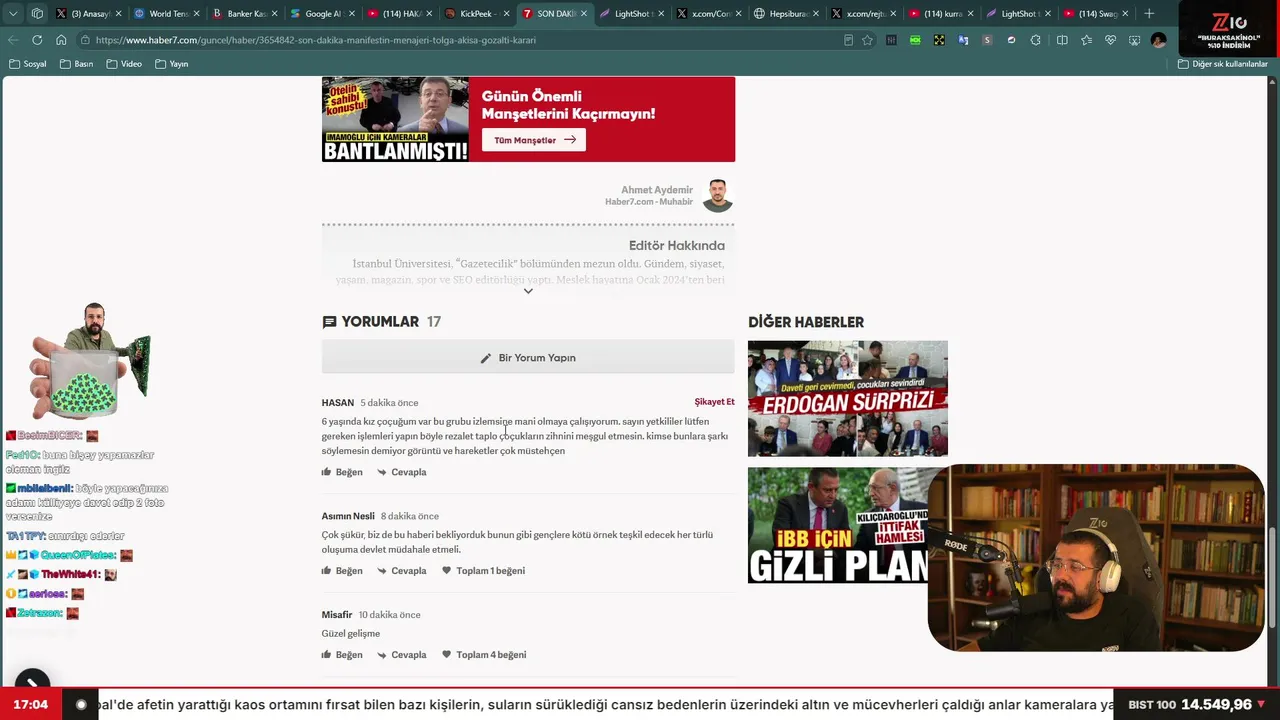View Toplam 1 beğeni likes
This screenshot has height=720, width=1280.
pos(483,571)
